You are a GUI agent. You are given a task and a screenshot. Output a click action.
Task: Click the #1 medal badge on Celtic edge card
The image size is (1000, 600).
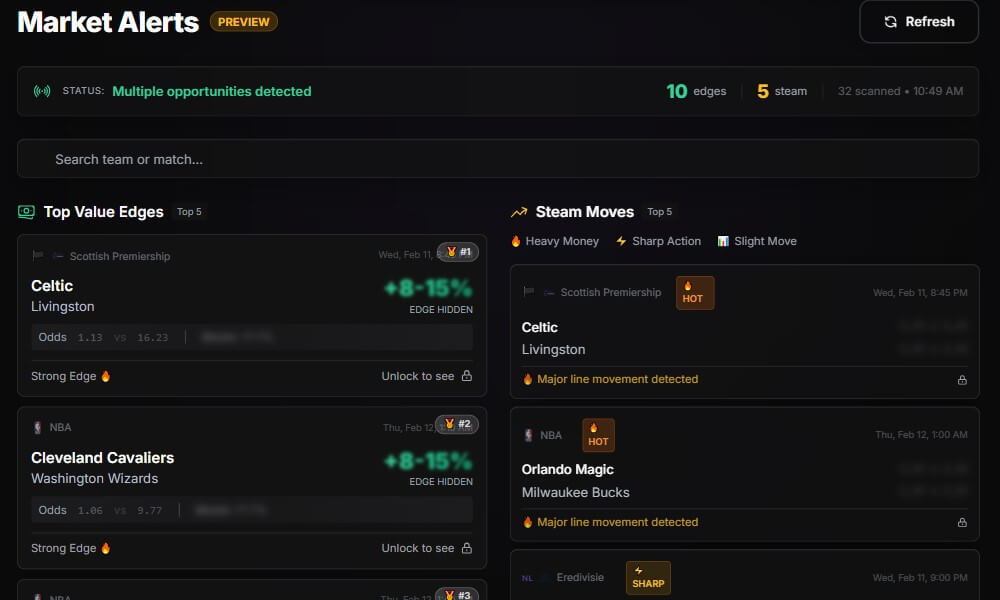point(458,252)
